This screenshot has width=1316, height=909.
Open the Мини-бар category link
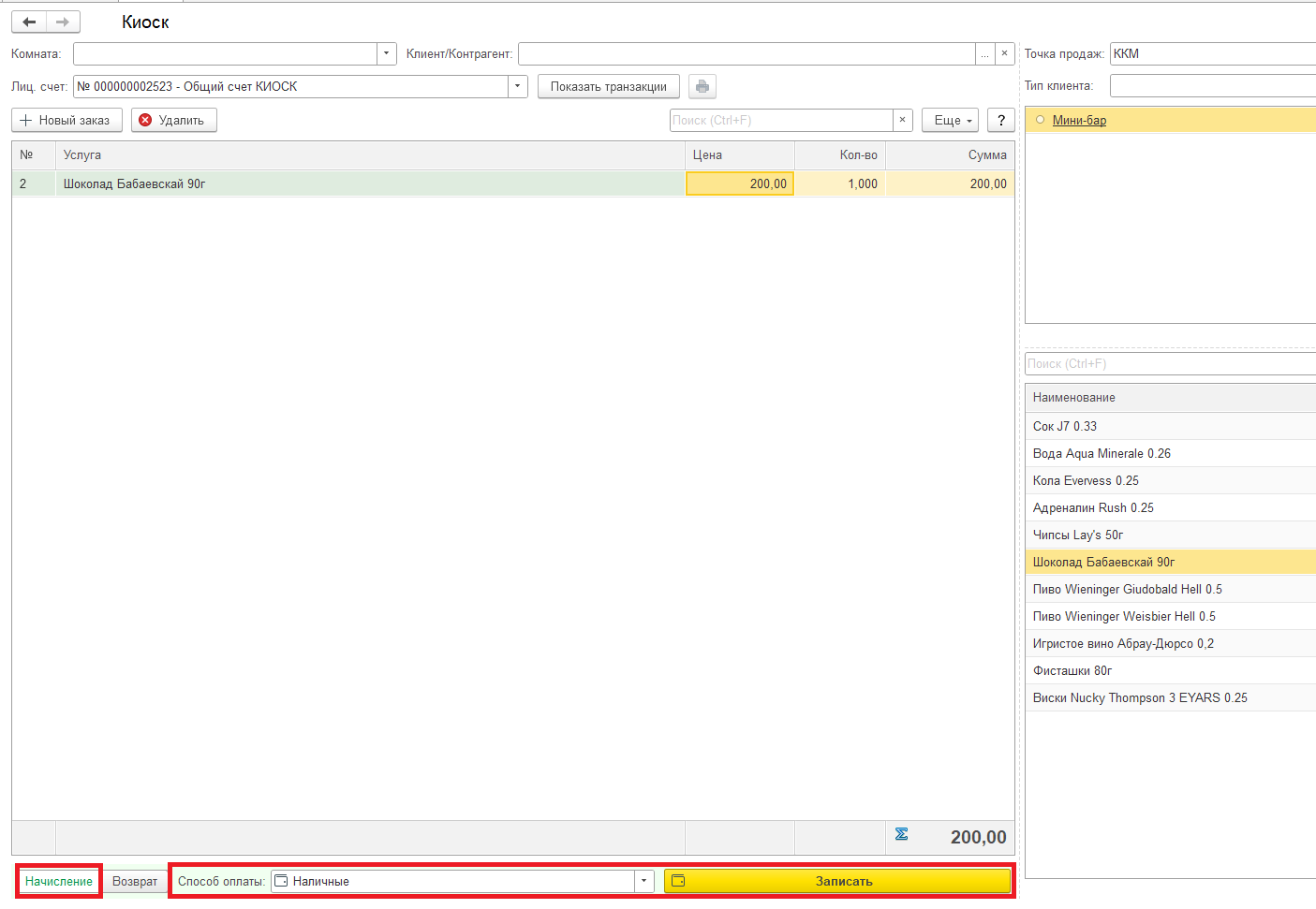1079,120
